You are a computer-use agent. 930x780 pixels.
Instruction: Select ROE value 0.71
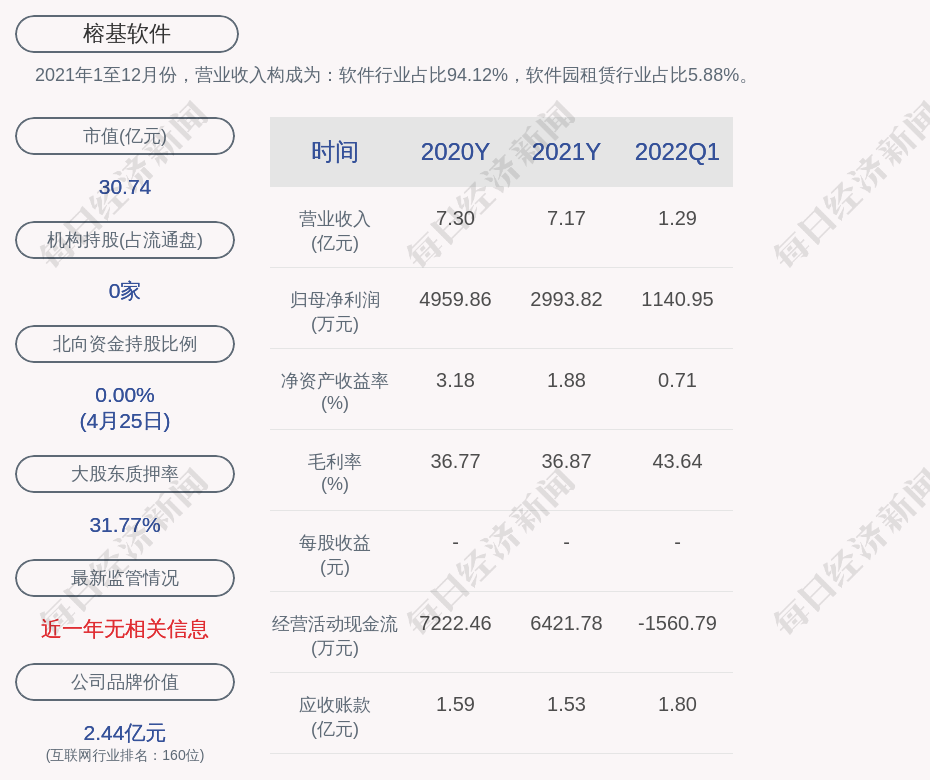pos(677,380)
